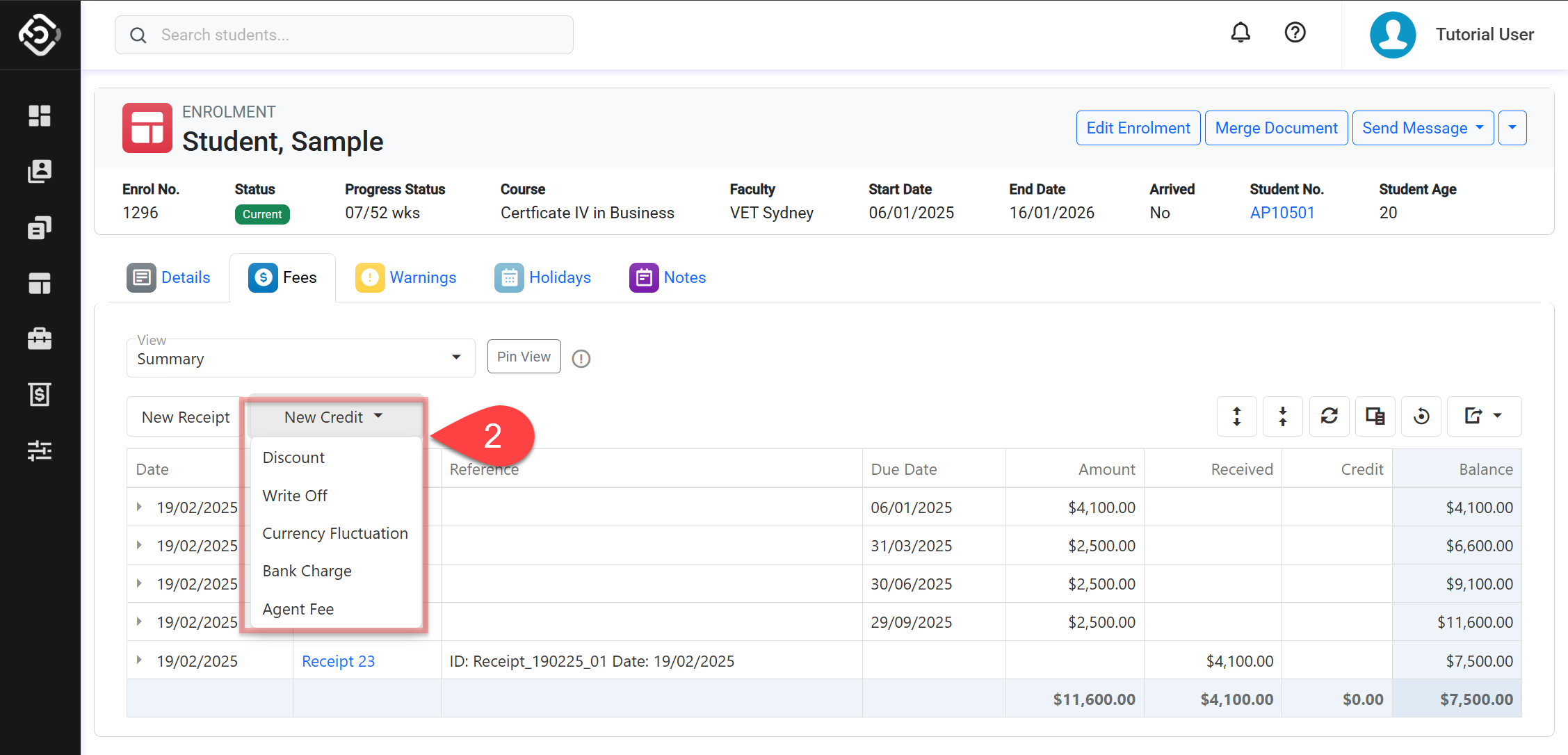Image resolution: width=1568 pixels, height=755 pixels.
Task: Click the Current status badge
Action: (x=262, y=214)
